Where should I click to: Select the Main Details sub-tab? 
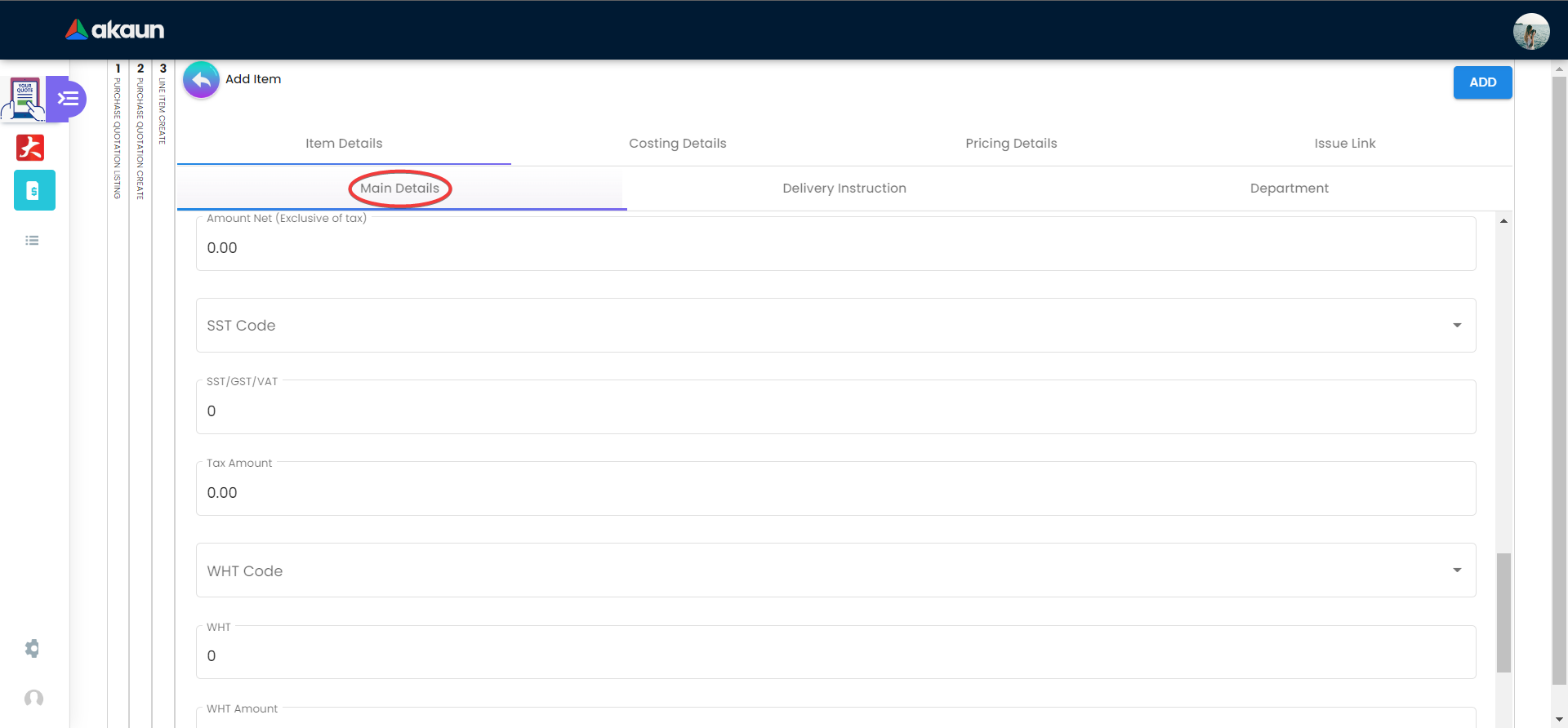[x=400, y=189]
